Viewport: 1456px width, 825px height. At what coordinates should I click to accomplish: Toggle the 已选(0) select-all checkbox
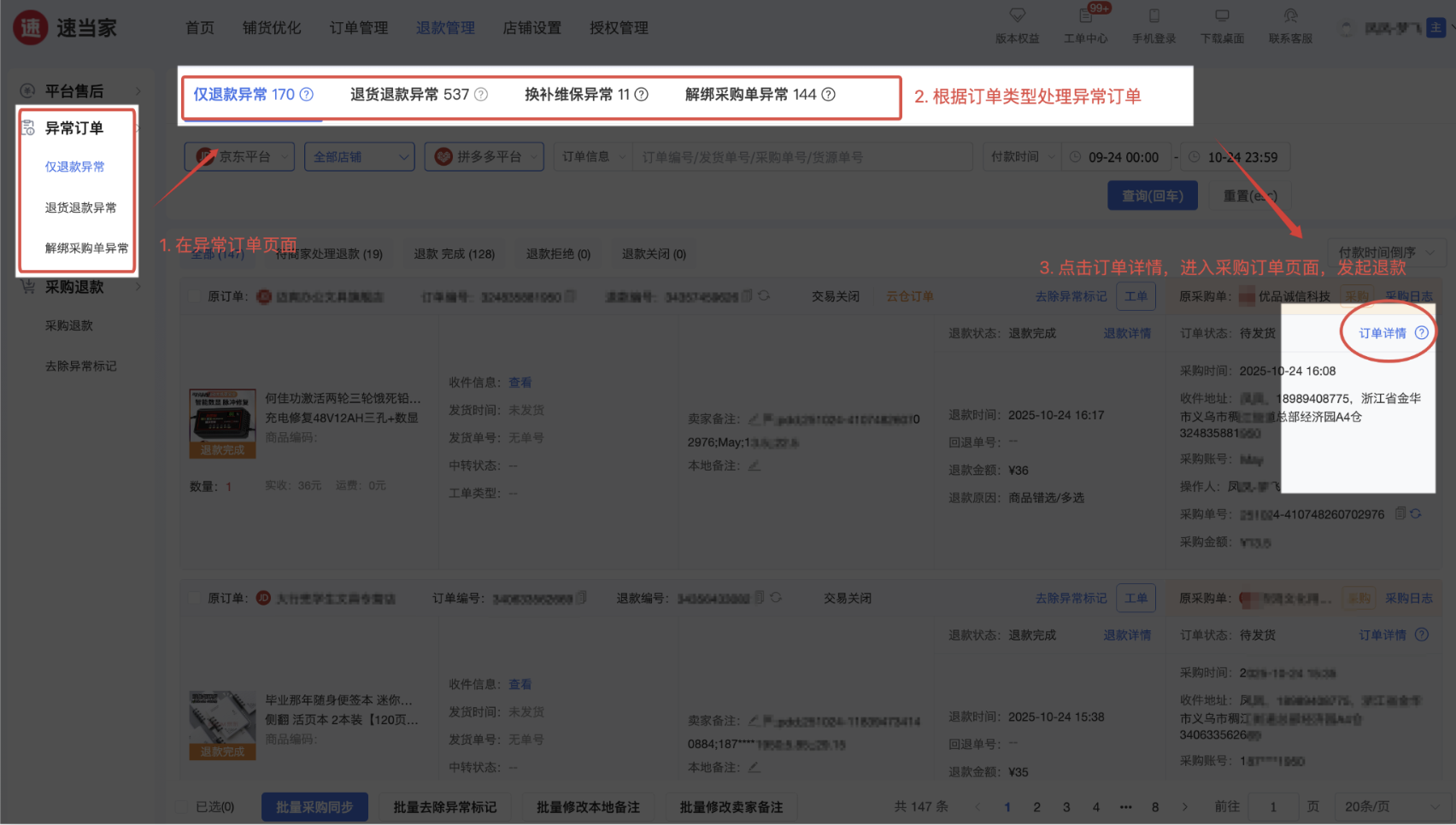(x=182, y=806)
